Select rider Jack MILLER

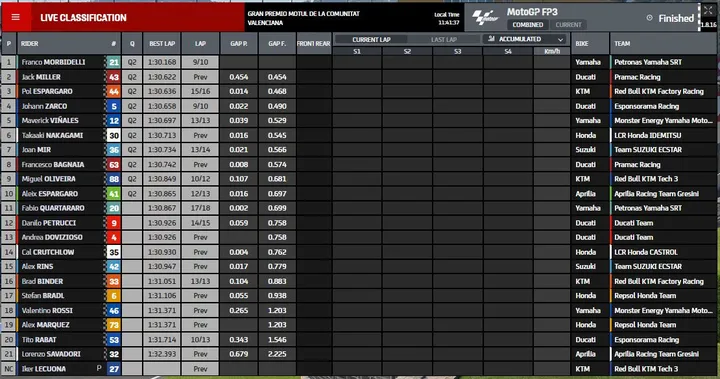41,77
